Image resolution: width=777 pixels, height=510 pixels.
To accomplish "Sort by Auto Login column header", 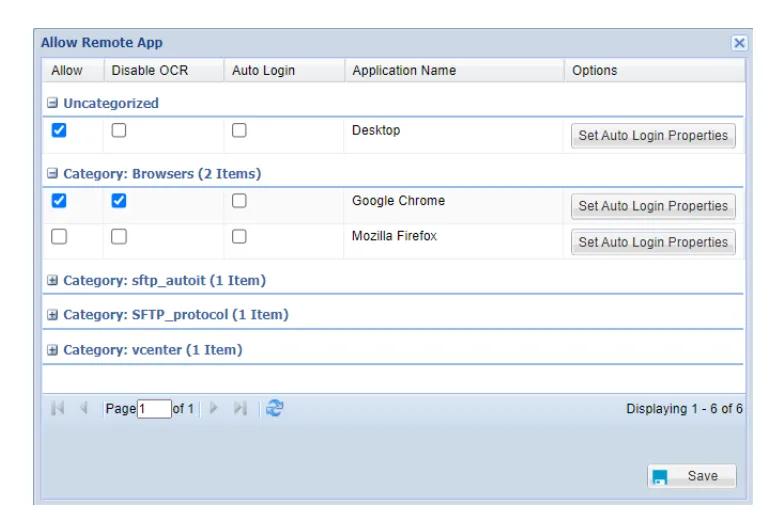I will tap(284, 70).
